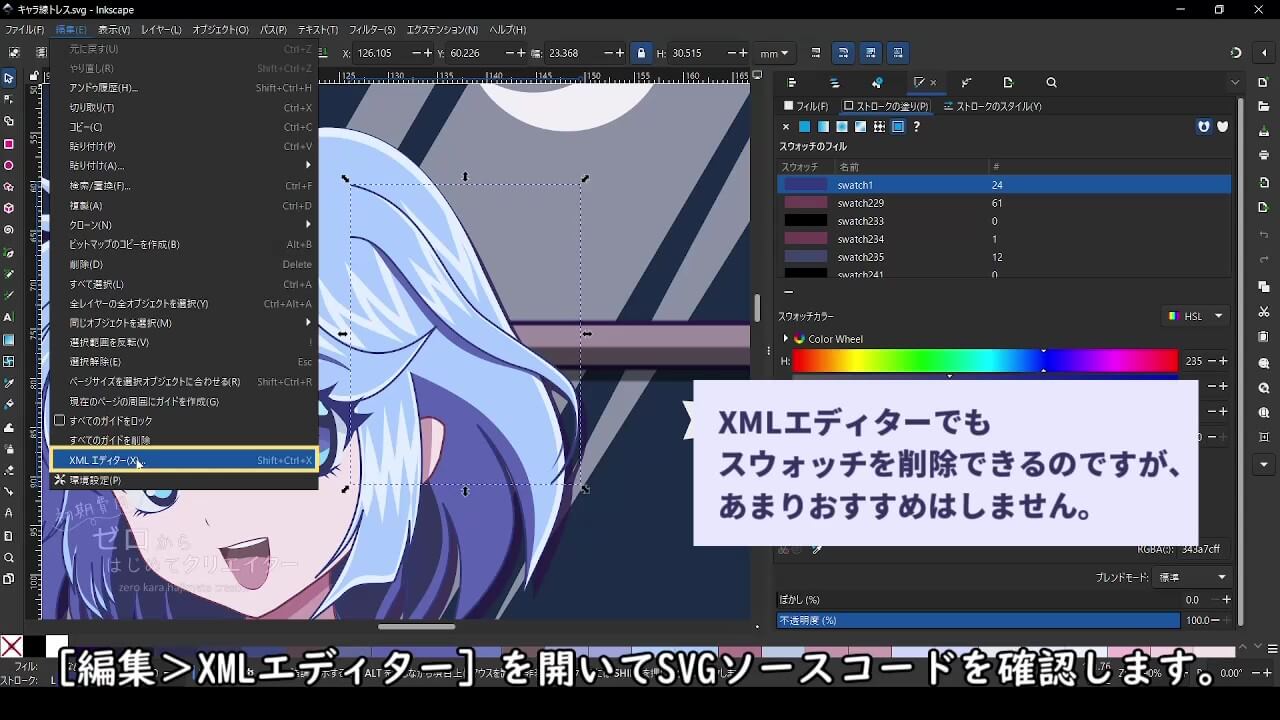Open Layers and Objects dock tab
Image resolution: width=1280 pixels, height=720 pixels.
[x=835, y=83]
